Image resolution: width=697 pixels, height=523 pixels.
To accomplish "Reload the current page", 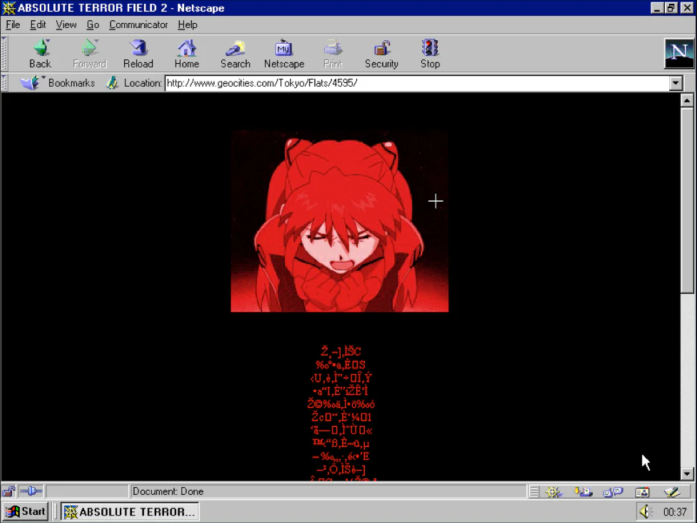I will pos(138,53).
